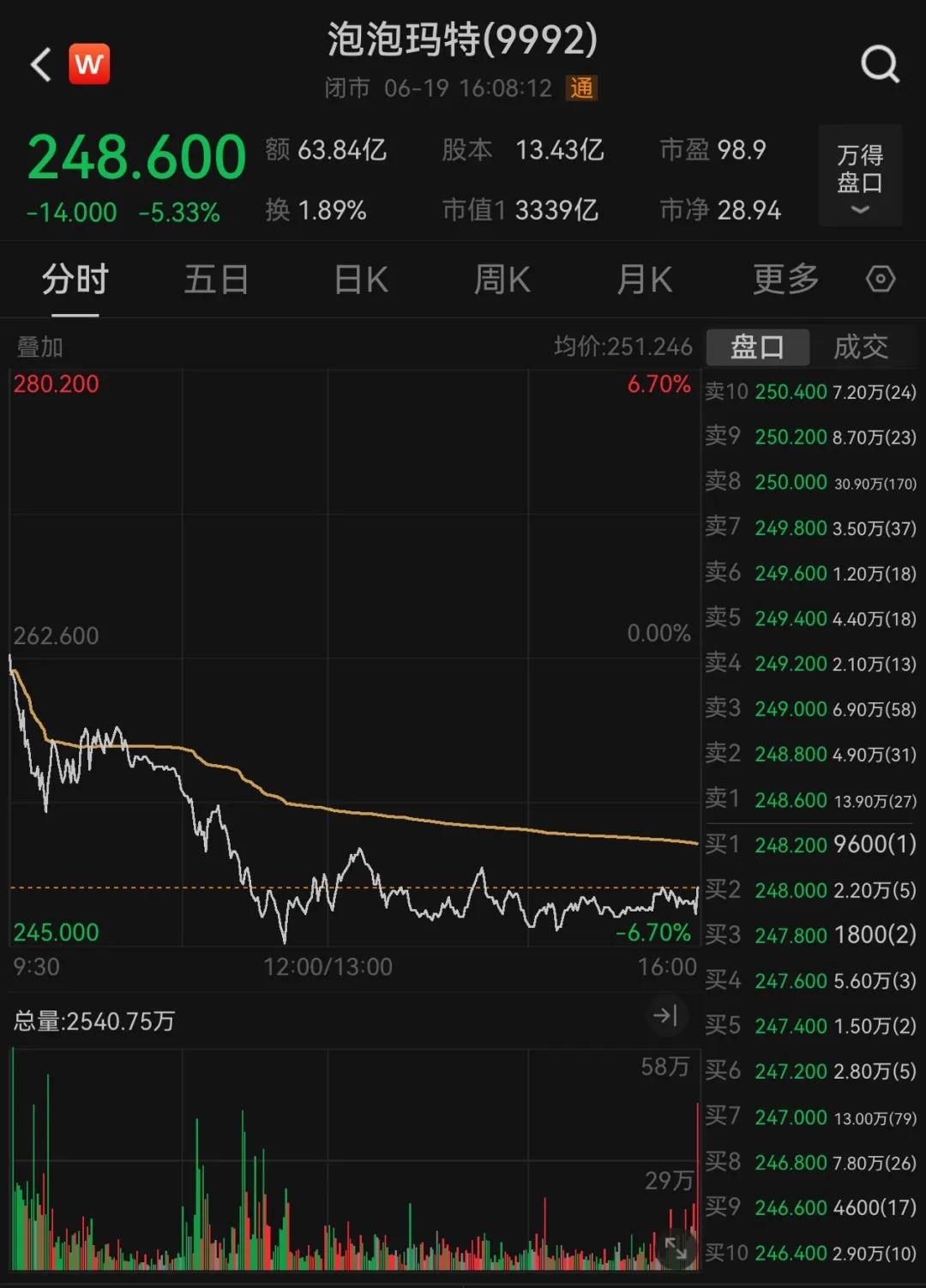
Task: Tap the 12:00/13:00 time axis label
Action: pos(328,967)
